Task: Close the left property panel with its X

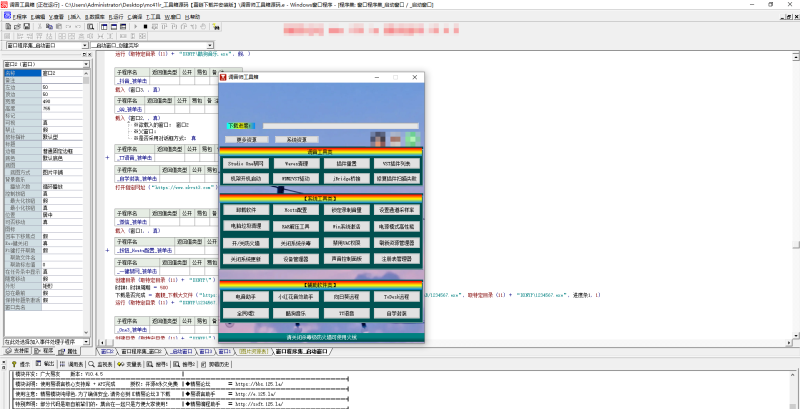Action: tap(89, 55)
